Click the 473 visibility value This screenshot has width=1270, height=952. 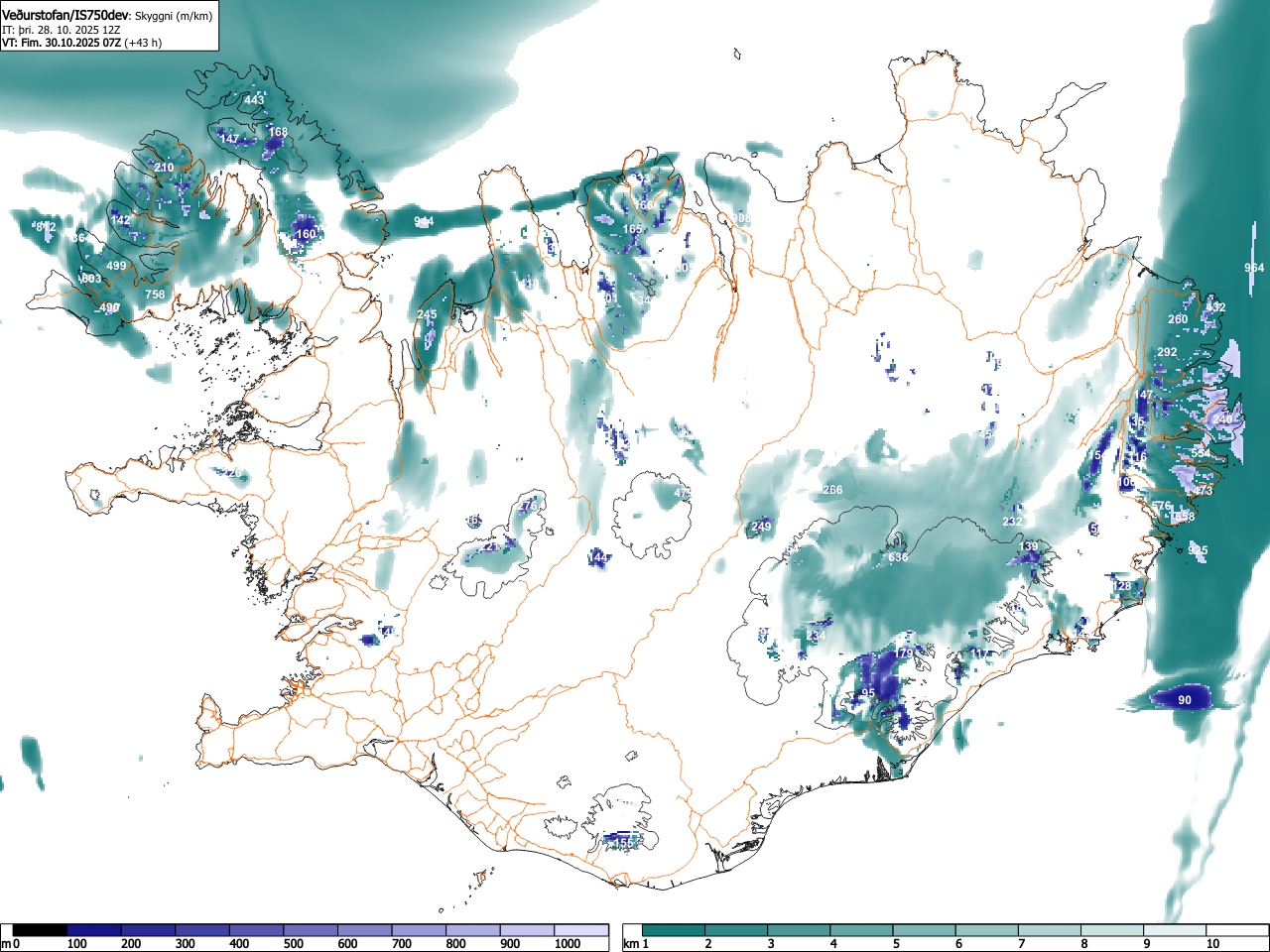(1203, 491)
